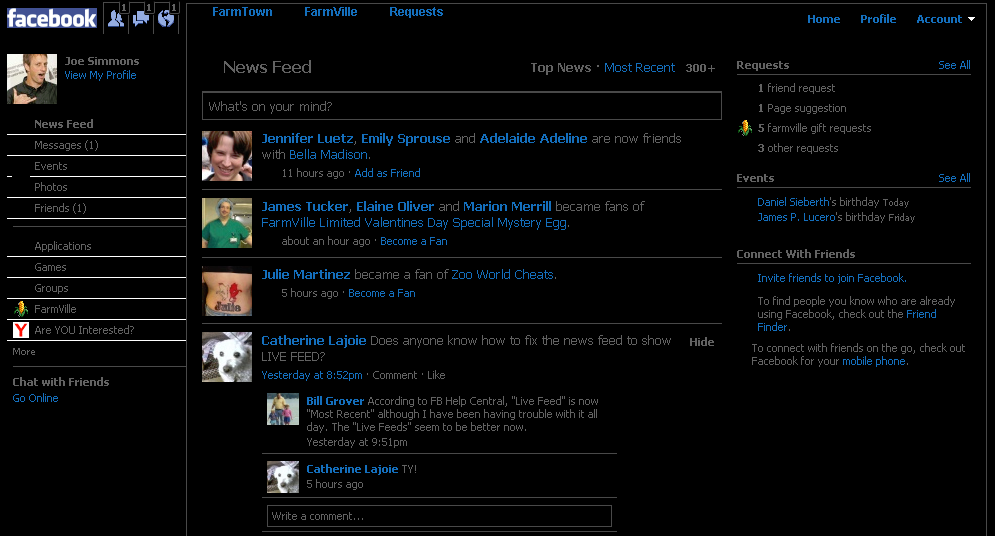The image size is (995, 536).
Task: Click Invite friends to join Facebook
Action: tap(831, 278)
